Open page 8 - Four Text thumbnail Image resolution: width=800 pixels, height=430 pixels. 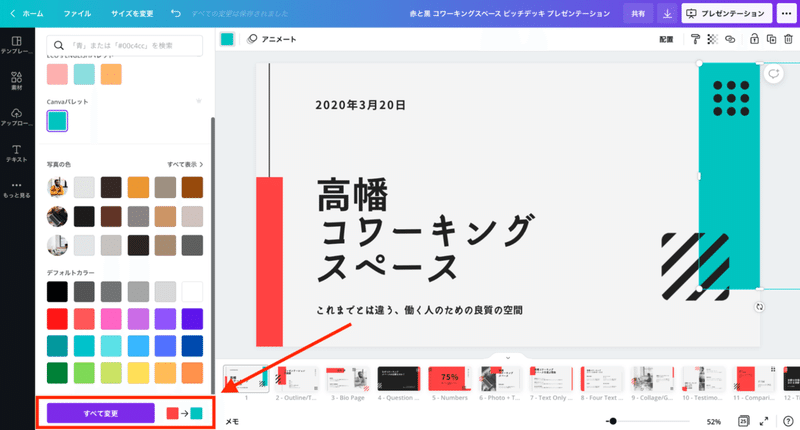tap(602, 379)
